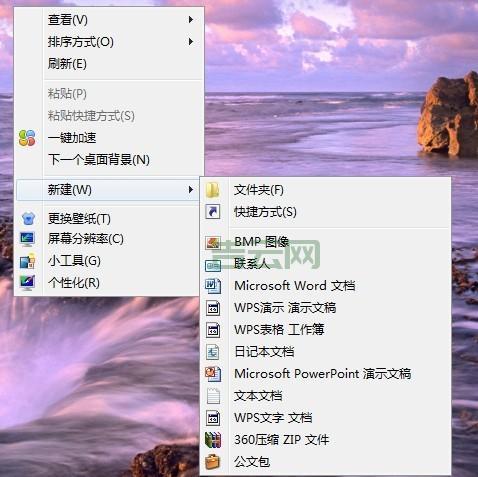Create a new 公文包
Viewport: 478px width, 477px height.
point(325,462)
